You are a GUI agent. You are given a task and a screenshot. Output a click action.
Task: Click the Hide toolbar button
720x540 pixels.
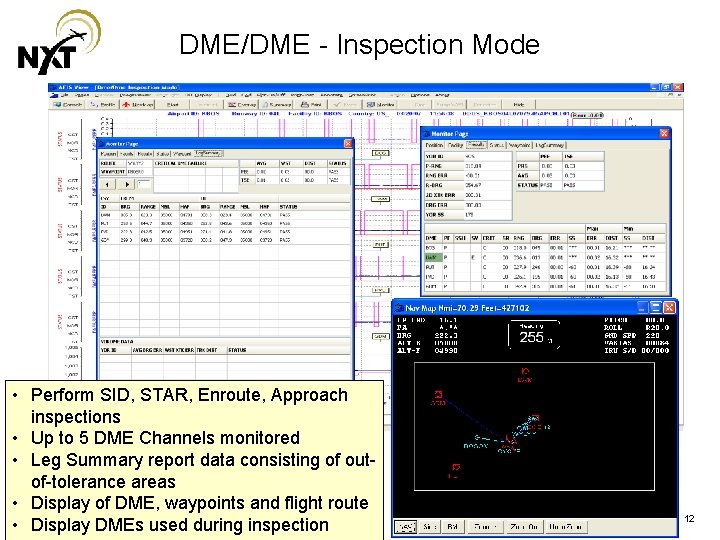pyautogui.click(x=518, y=105)
